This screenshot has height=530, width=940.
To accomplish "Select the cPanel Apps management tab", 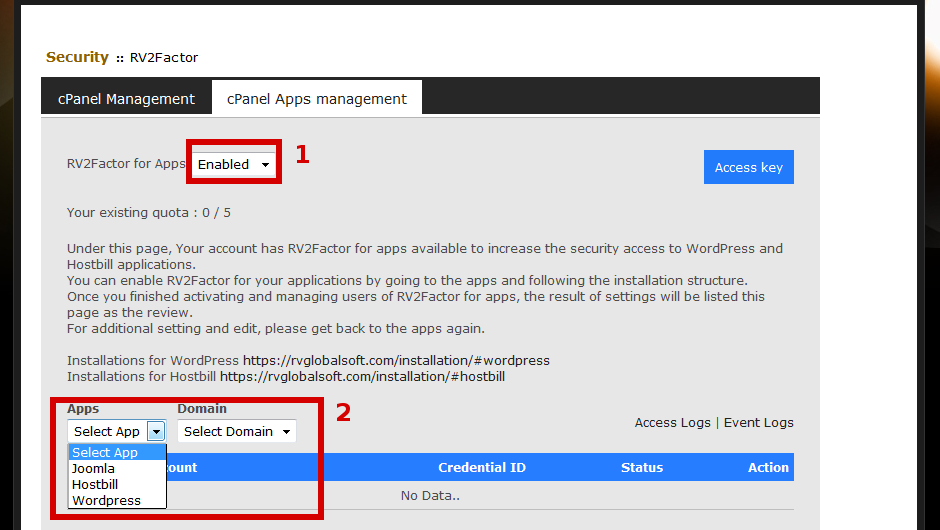I will (x=317, y=98).
